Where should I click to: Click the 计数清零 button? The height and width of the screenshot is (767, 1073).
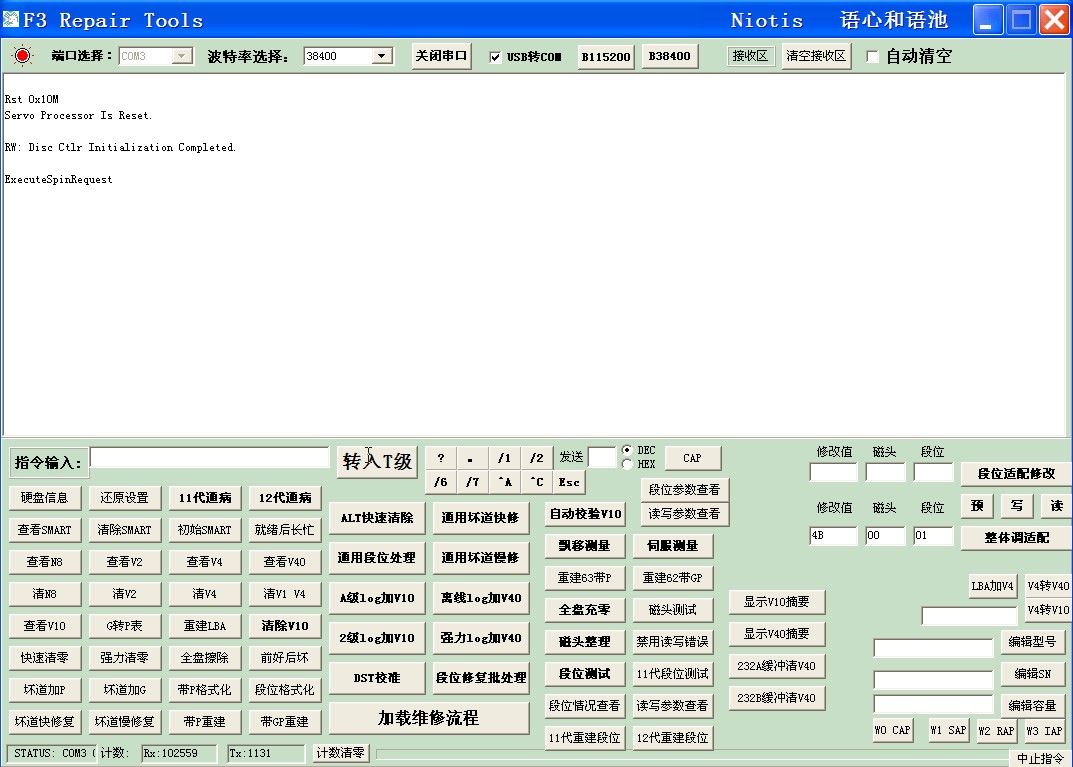coord(340,753)
